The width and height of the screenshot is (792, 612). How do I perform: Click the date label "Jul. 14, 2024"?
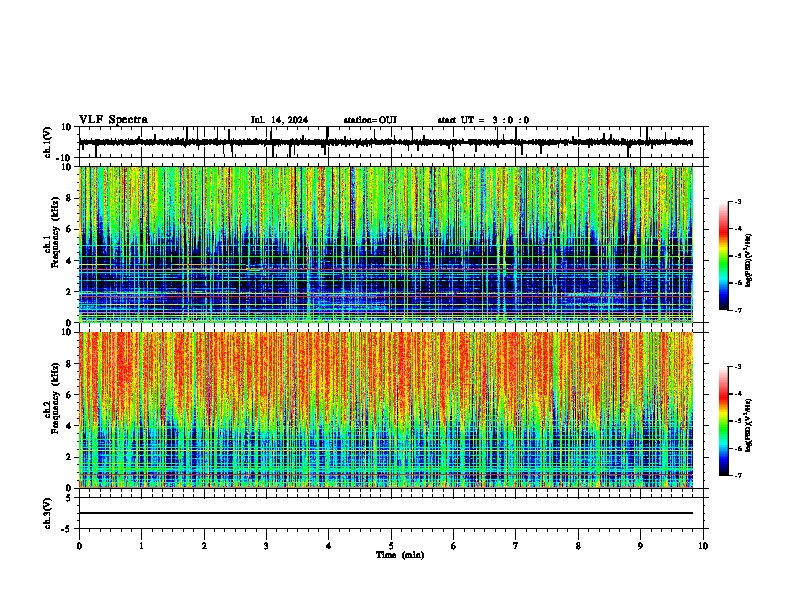coord(279,120)
